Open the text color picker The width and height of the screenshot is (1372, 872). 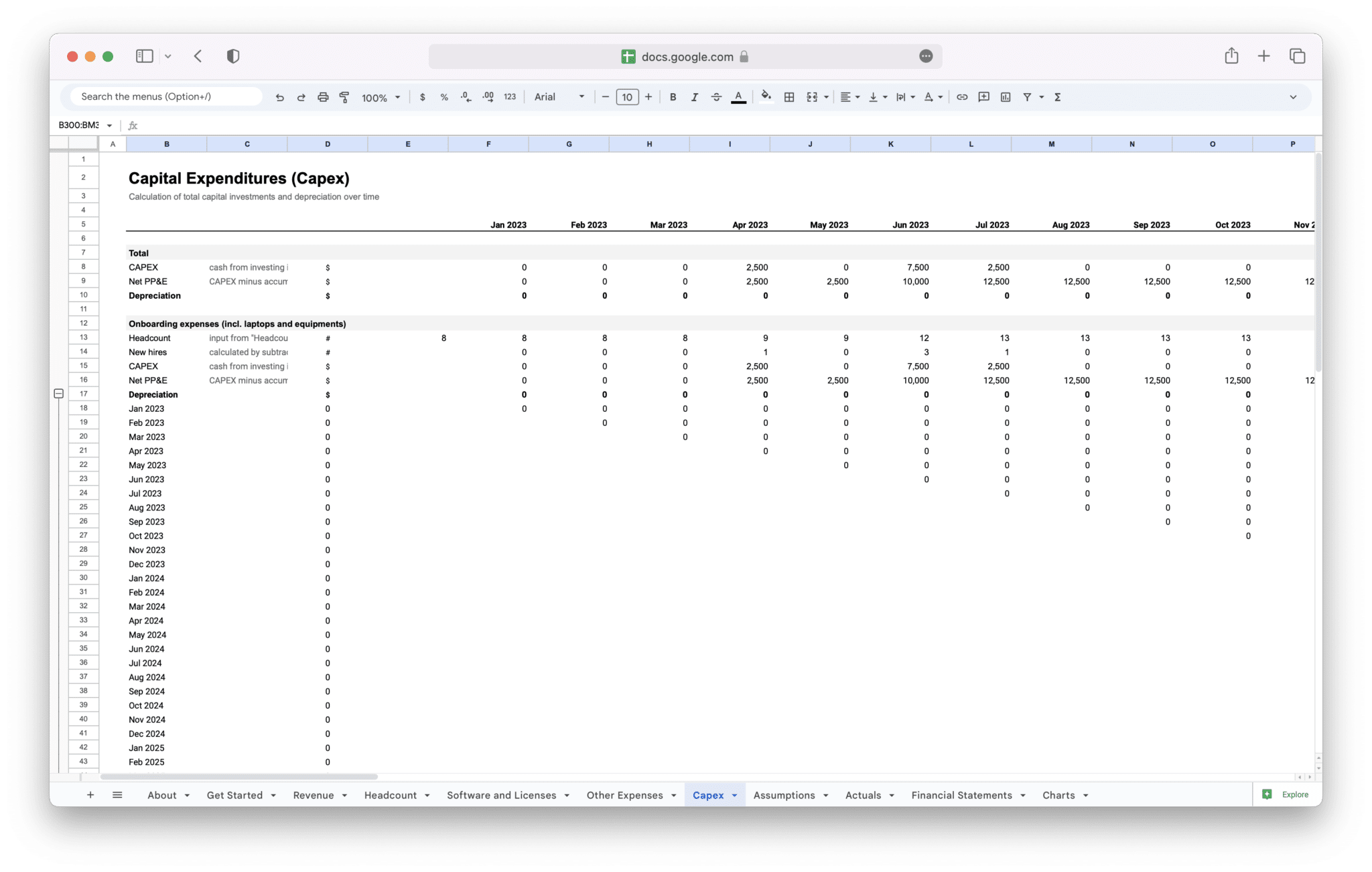(x=738, y=97)
